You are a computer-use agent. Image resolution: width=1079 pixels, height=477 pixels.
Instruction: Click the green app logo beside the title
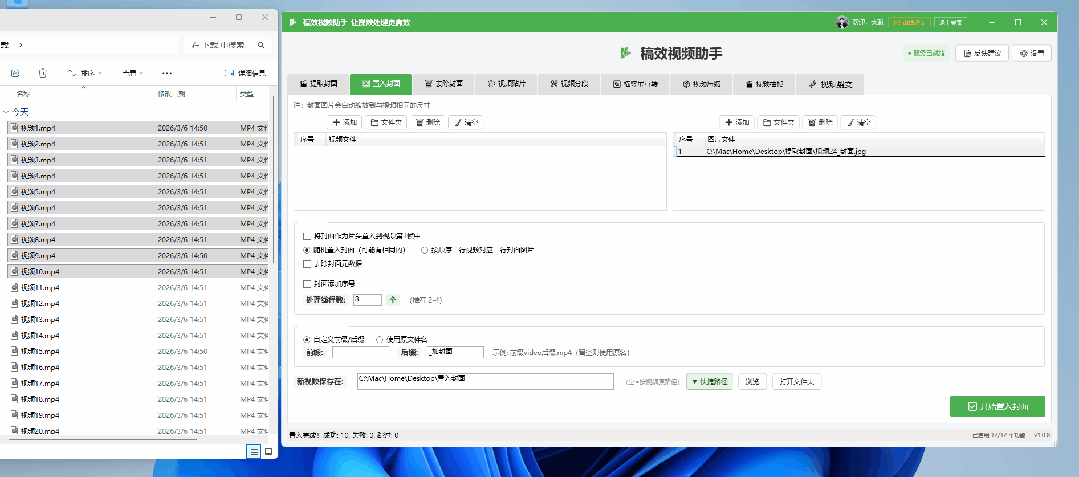click(x=626, y=53)
